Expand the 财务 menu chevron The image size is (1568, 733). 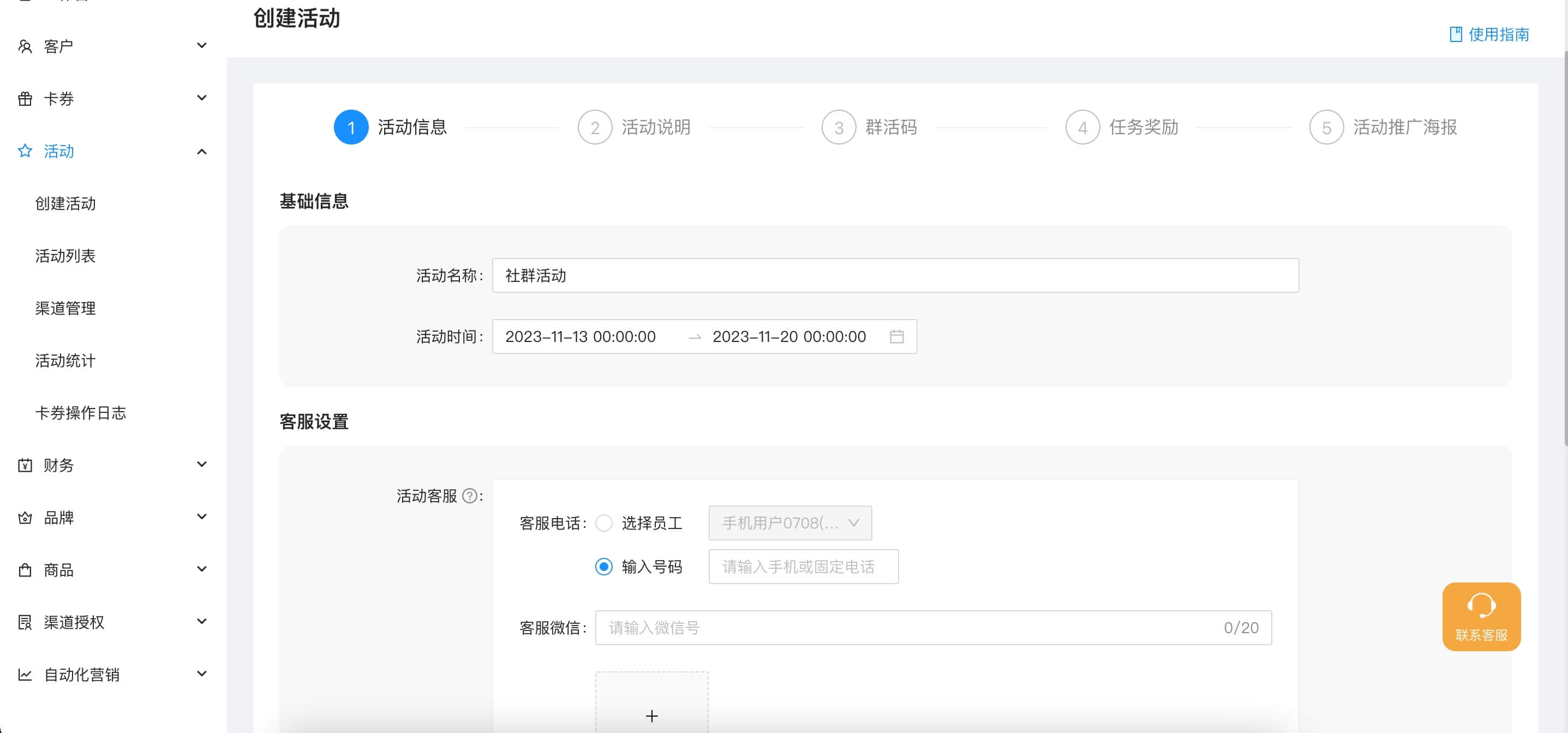coord(201,465)
